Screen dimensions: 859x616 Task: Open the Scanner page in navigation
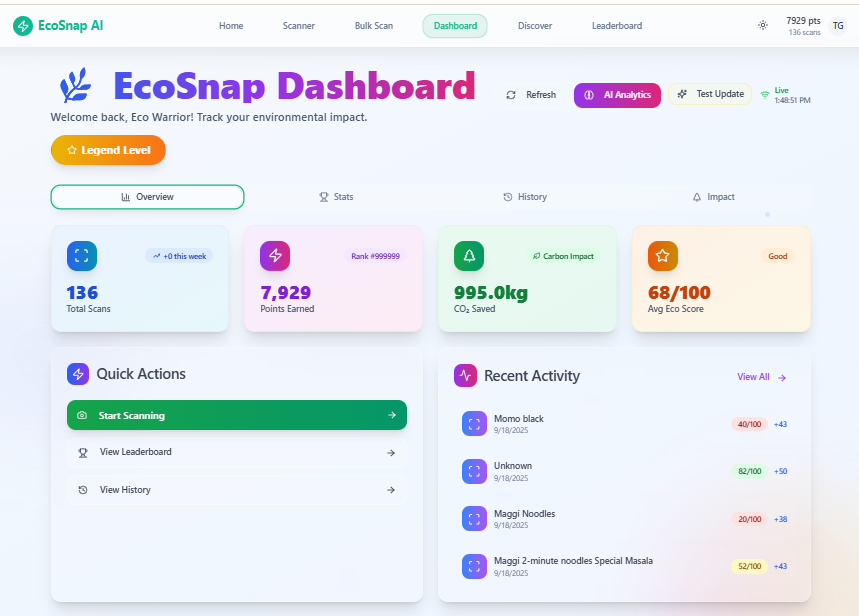pyautogui.click(x=298, y=26)
